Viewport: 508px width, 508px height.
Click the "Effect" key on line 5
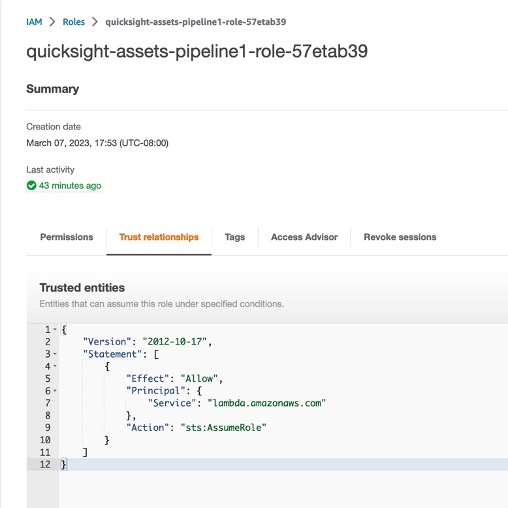click(x=148, y=379)
